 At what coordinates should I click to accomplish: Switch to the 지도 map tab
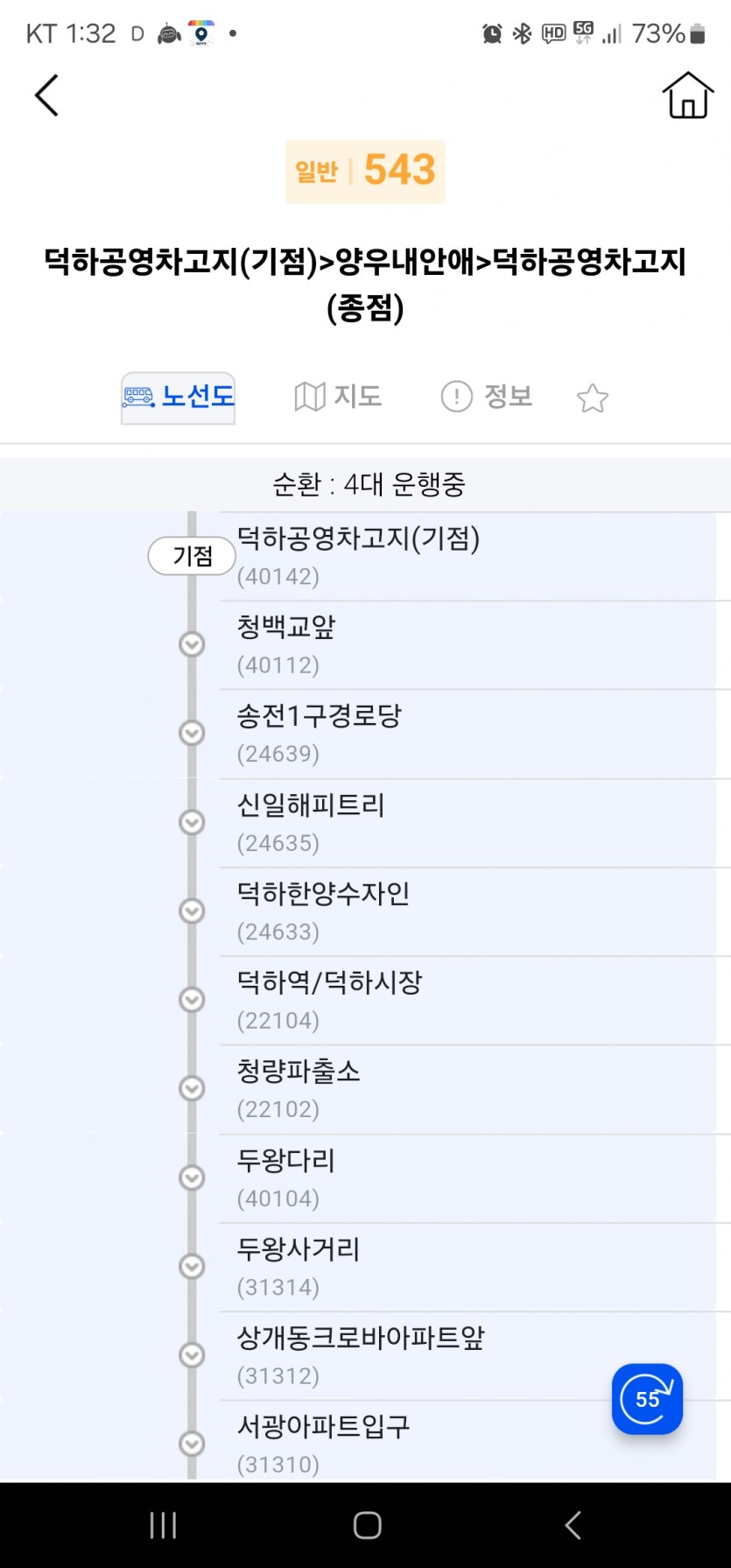click(x=338, y=397)
